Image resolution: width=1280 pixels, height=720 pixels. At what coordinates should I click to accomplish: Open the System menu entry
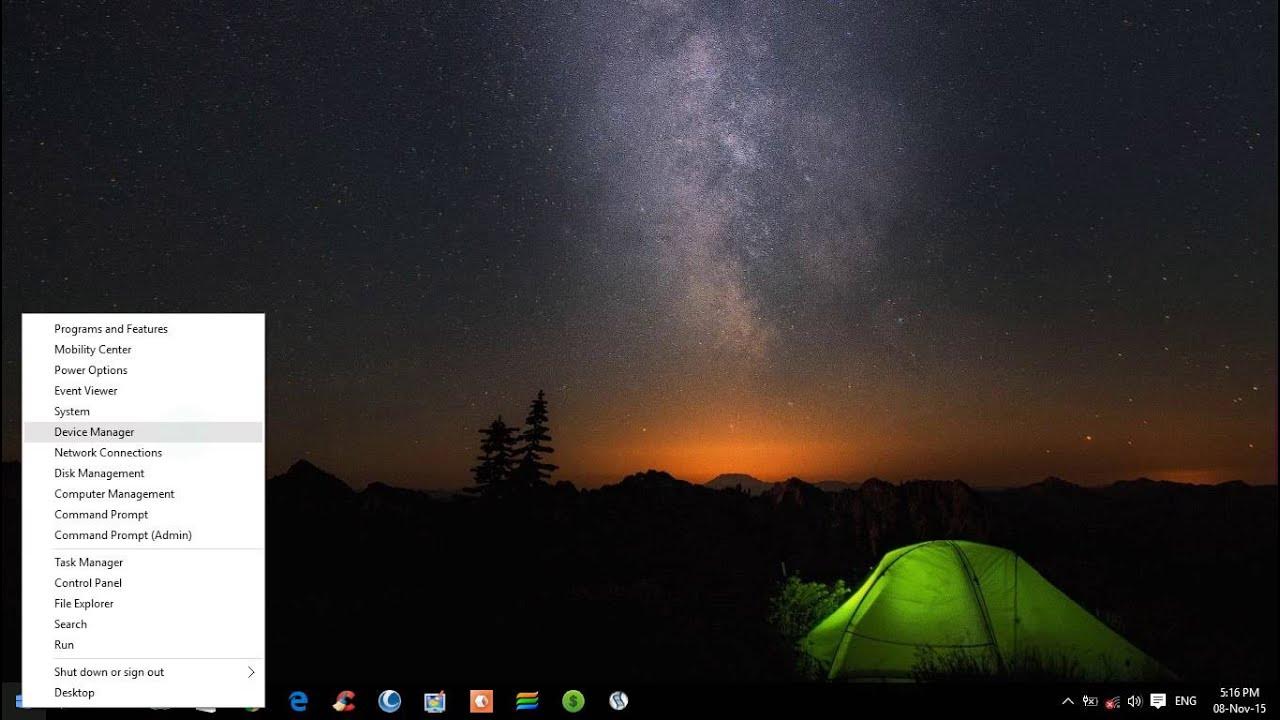point(143,412)
